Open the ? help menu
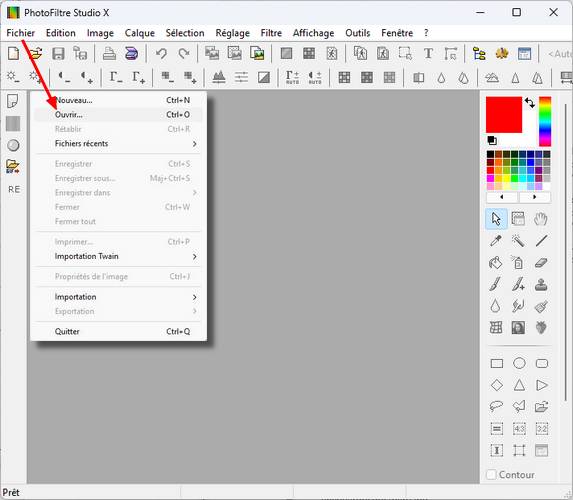The height and width of the screenshot is (500, 573). pyautogui.click(x=426, y=33)
